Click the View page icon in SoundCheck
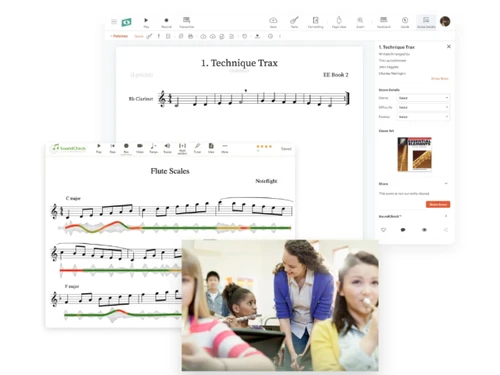 pos(211,148)
